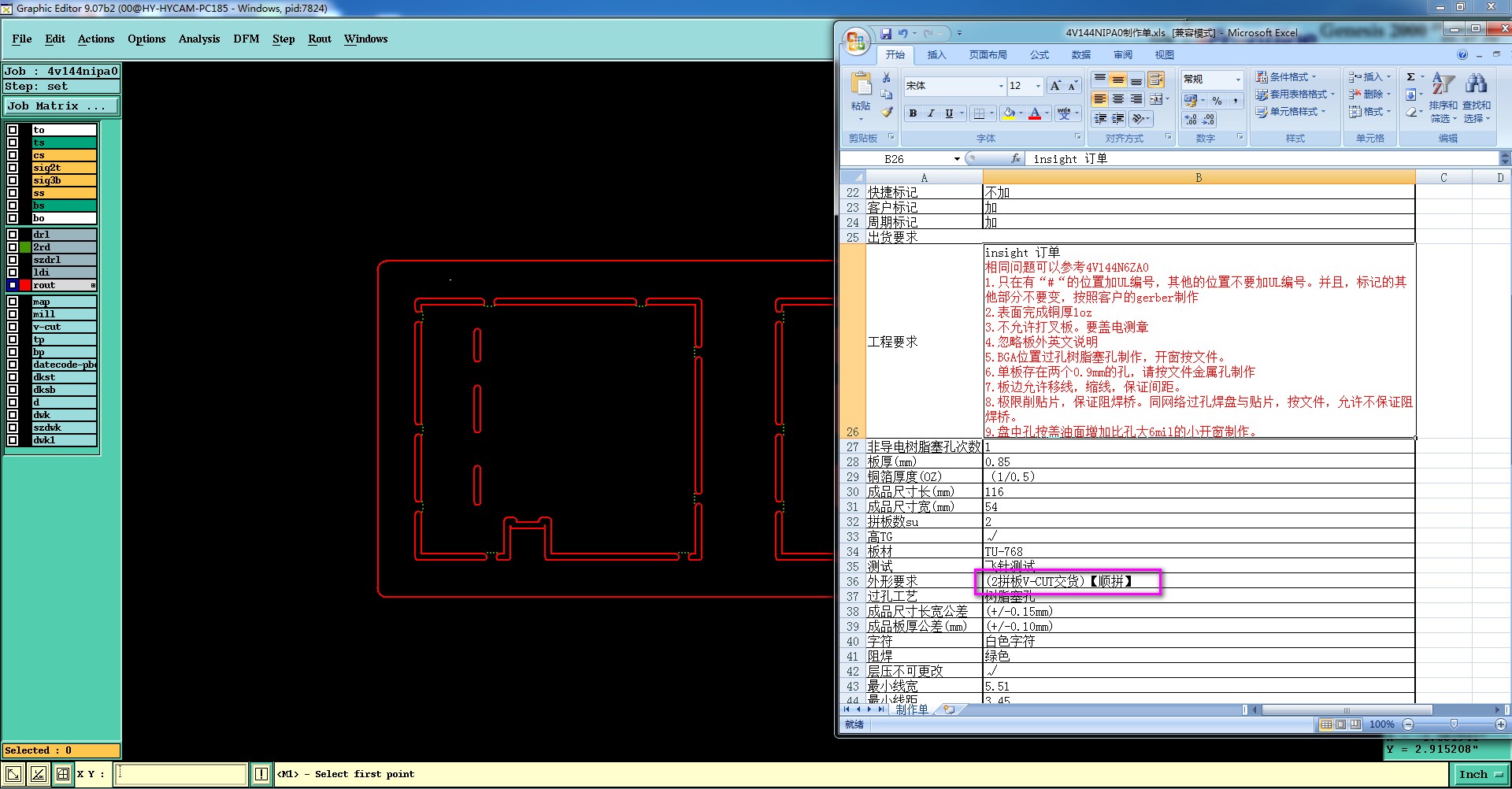Viewport: 1512px width, 789px height.
Task: Undo the last Excel action
Action: click(x=902, y=33)
